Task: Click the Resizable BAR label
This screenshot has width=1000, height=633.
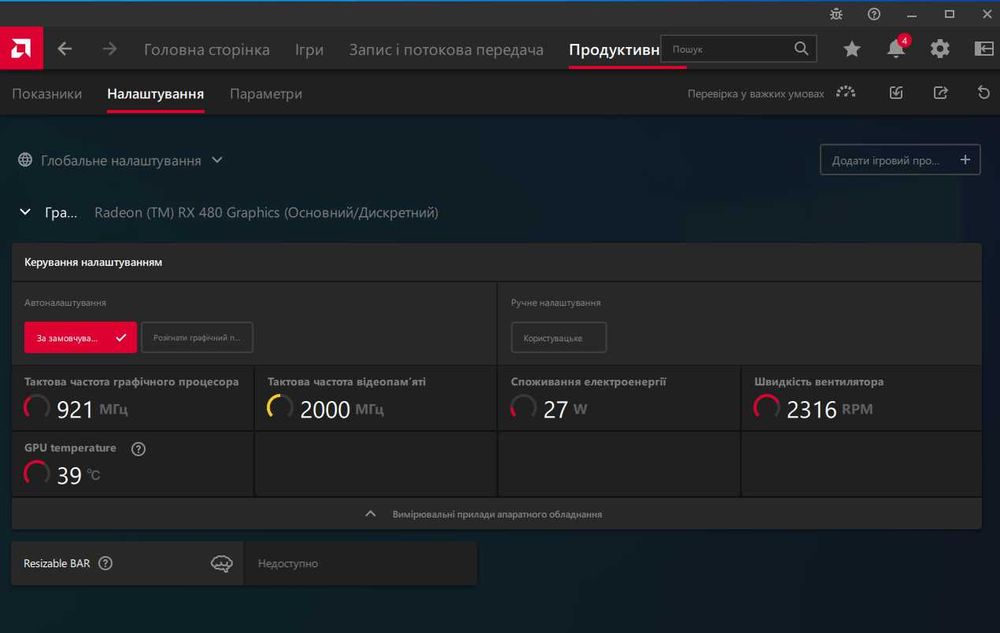Action: (57, 564)
